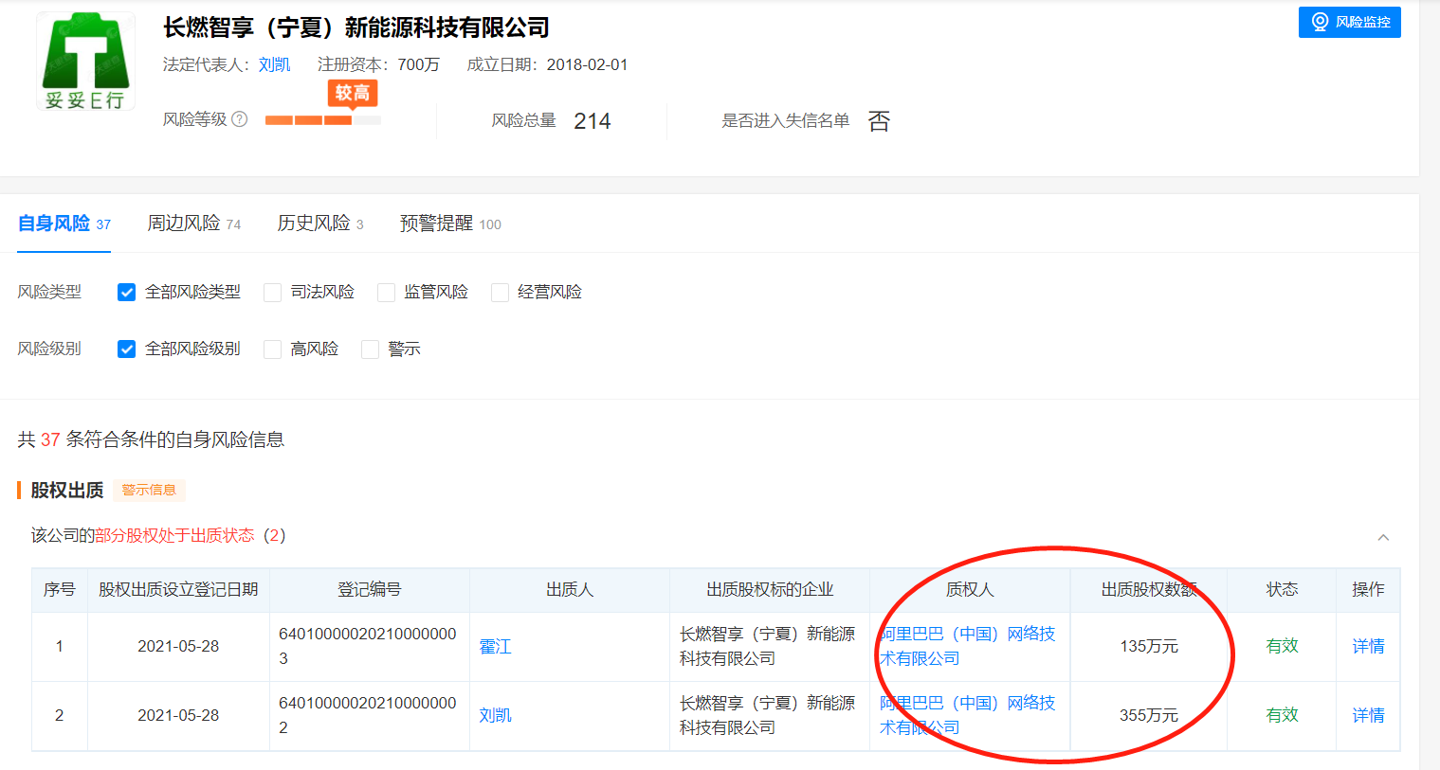Click the 股权出质设立登记日期 column header

pos(179,590)
